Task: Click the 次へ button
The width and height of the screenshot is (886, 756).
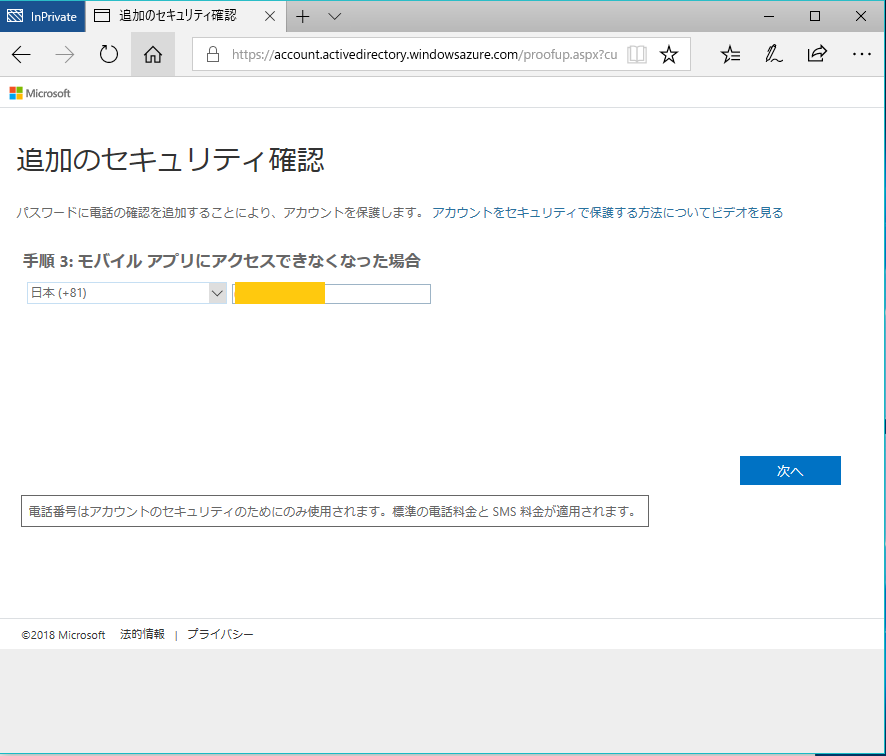Action: pos(790,470)
